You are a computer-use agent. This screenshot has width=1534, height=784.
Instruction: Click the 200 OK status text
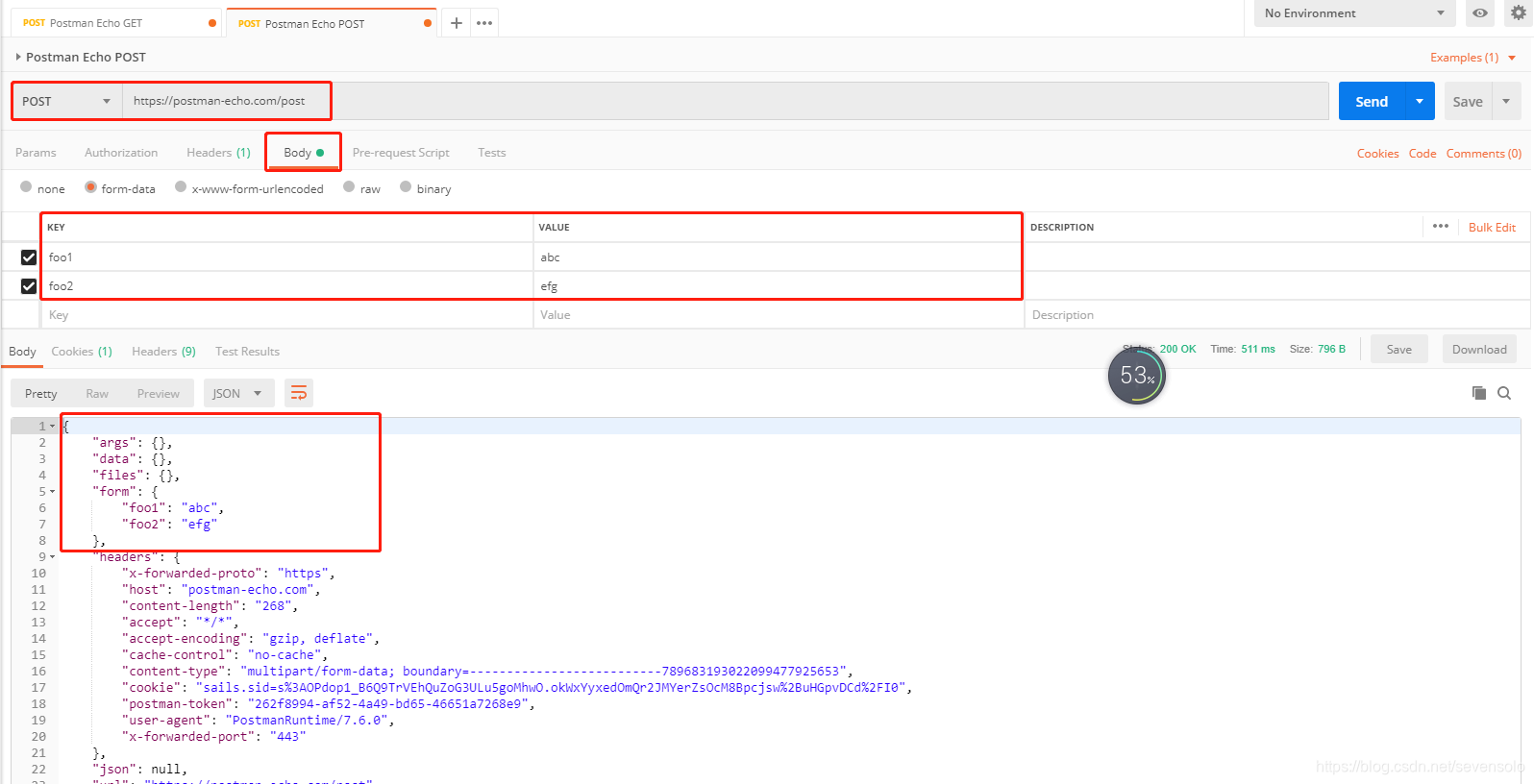[x=1177, y=349]
